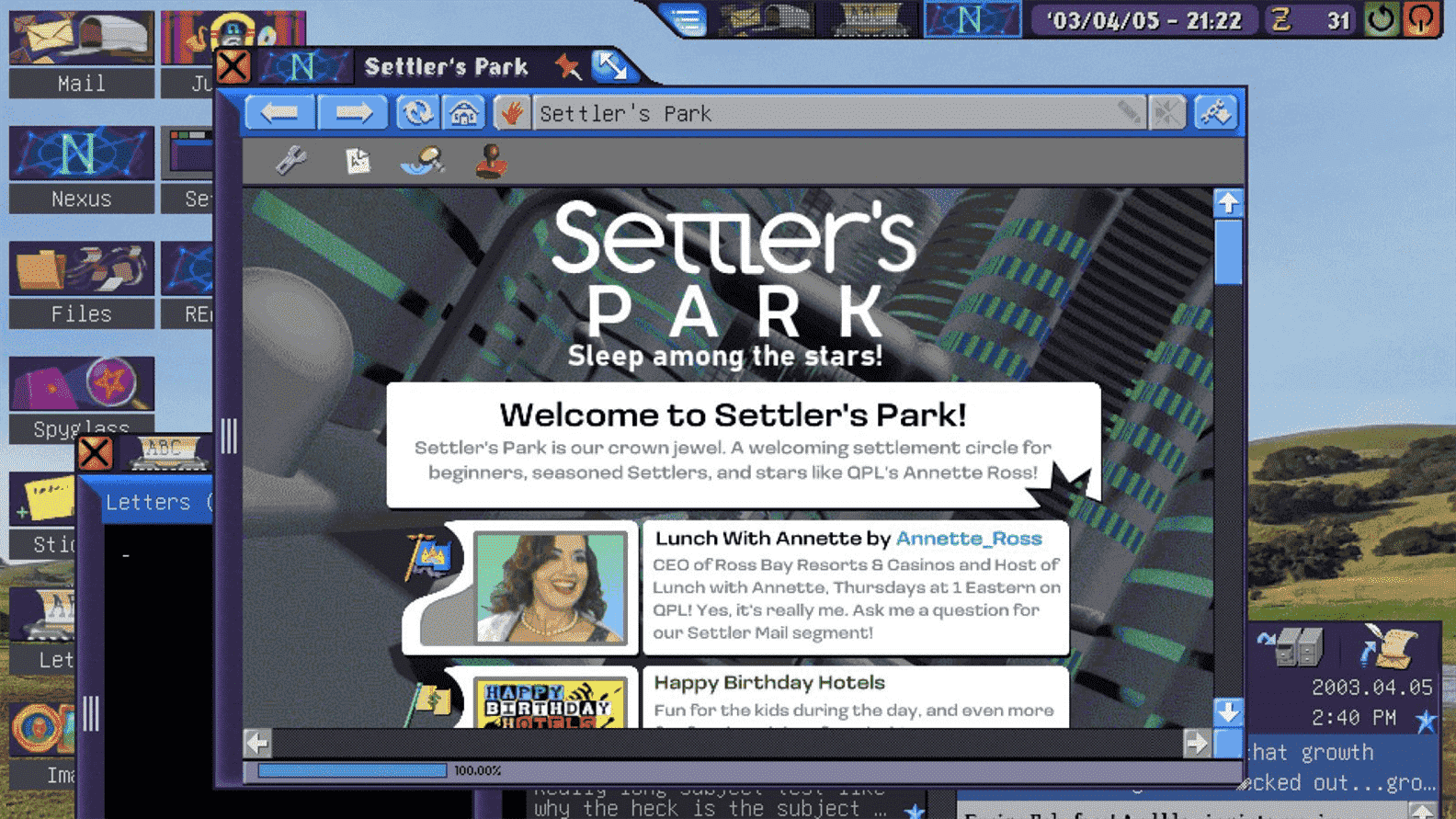Click the flame hand icon beside address bar
The width and height of the screenshot is (1456, 819).
tap(512, 113)
